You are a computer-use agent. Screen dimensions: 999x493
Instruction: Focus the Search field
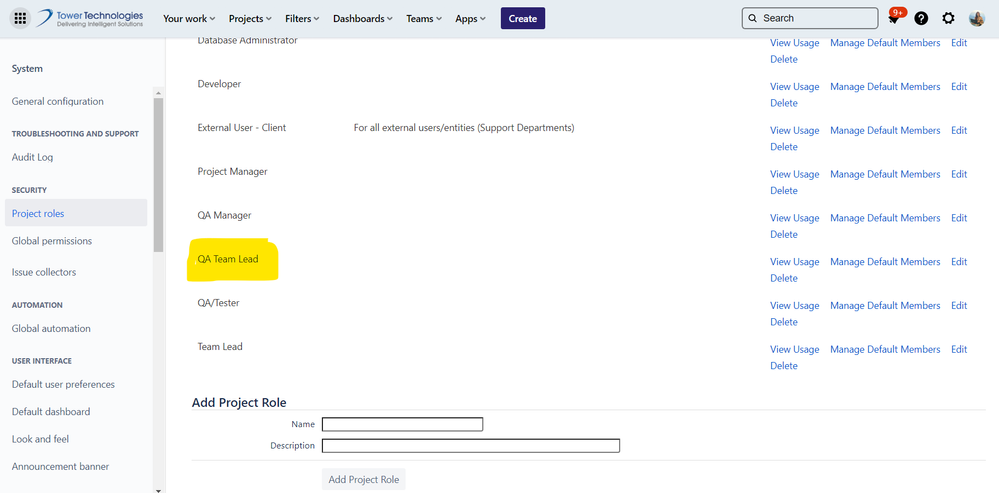click(810, 18)
